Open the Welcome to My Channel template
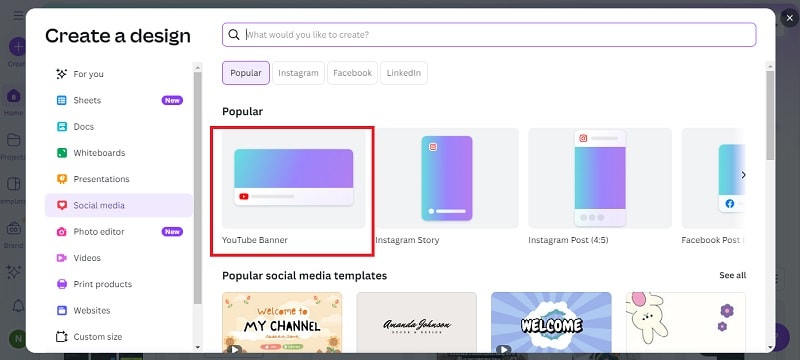Viewport: 800px width, 360px height. pos(282,322)
